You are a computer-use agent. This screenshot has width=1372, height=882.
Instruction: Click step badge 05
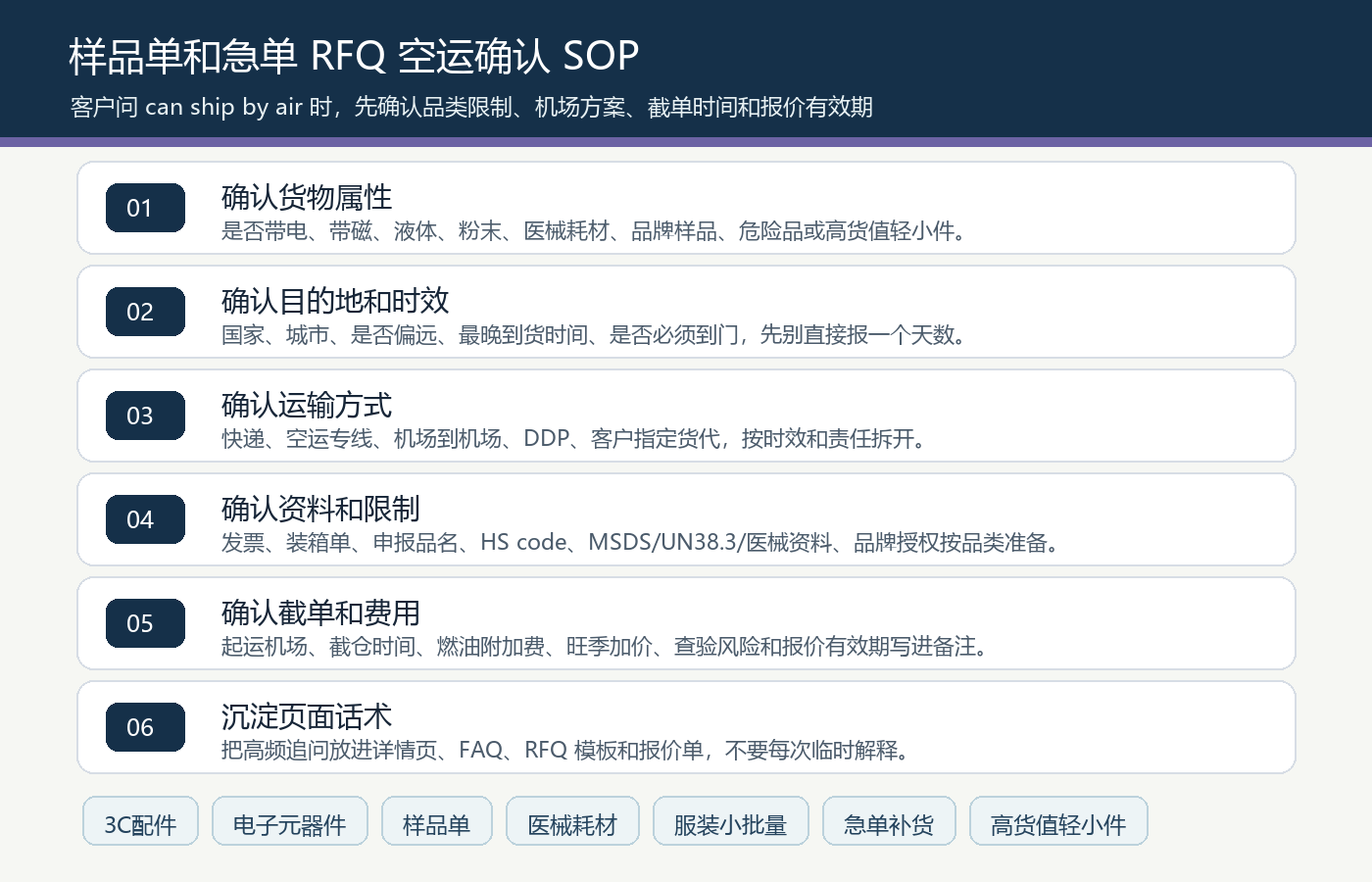[145, 623]
